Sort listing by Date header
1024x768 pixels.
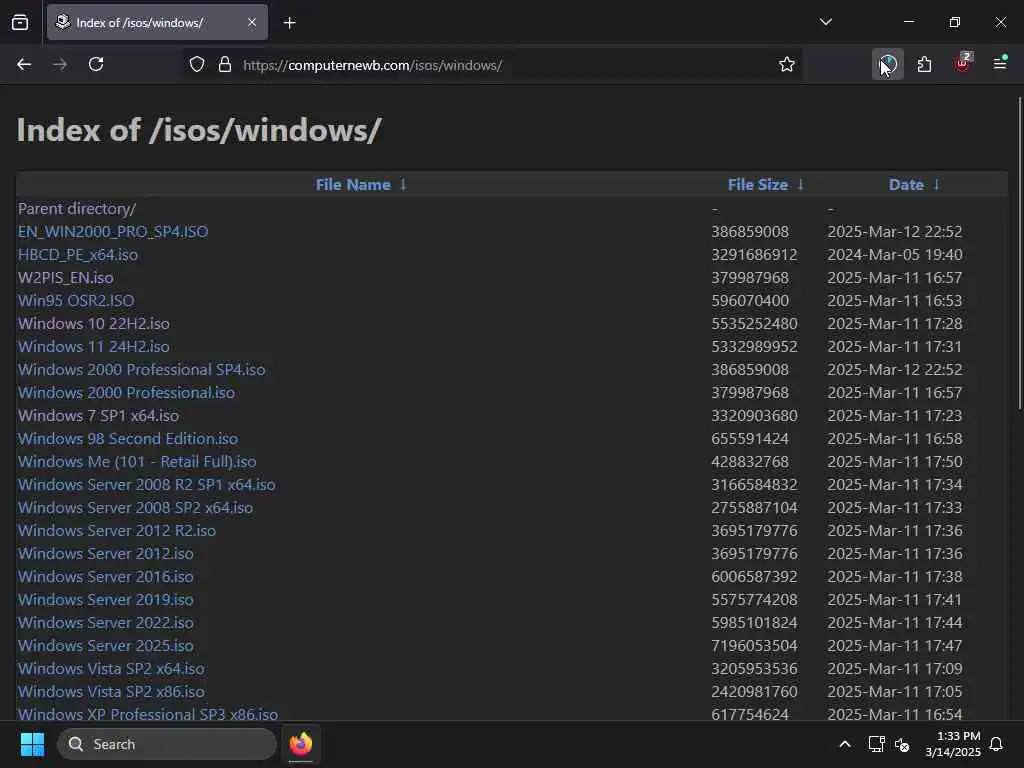[x=906, y=185]
